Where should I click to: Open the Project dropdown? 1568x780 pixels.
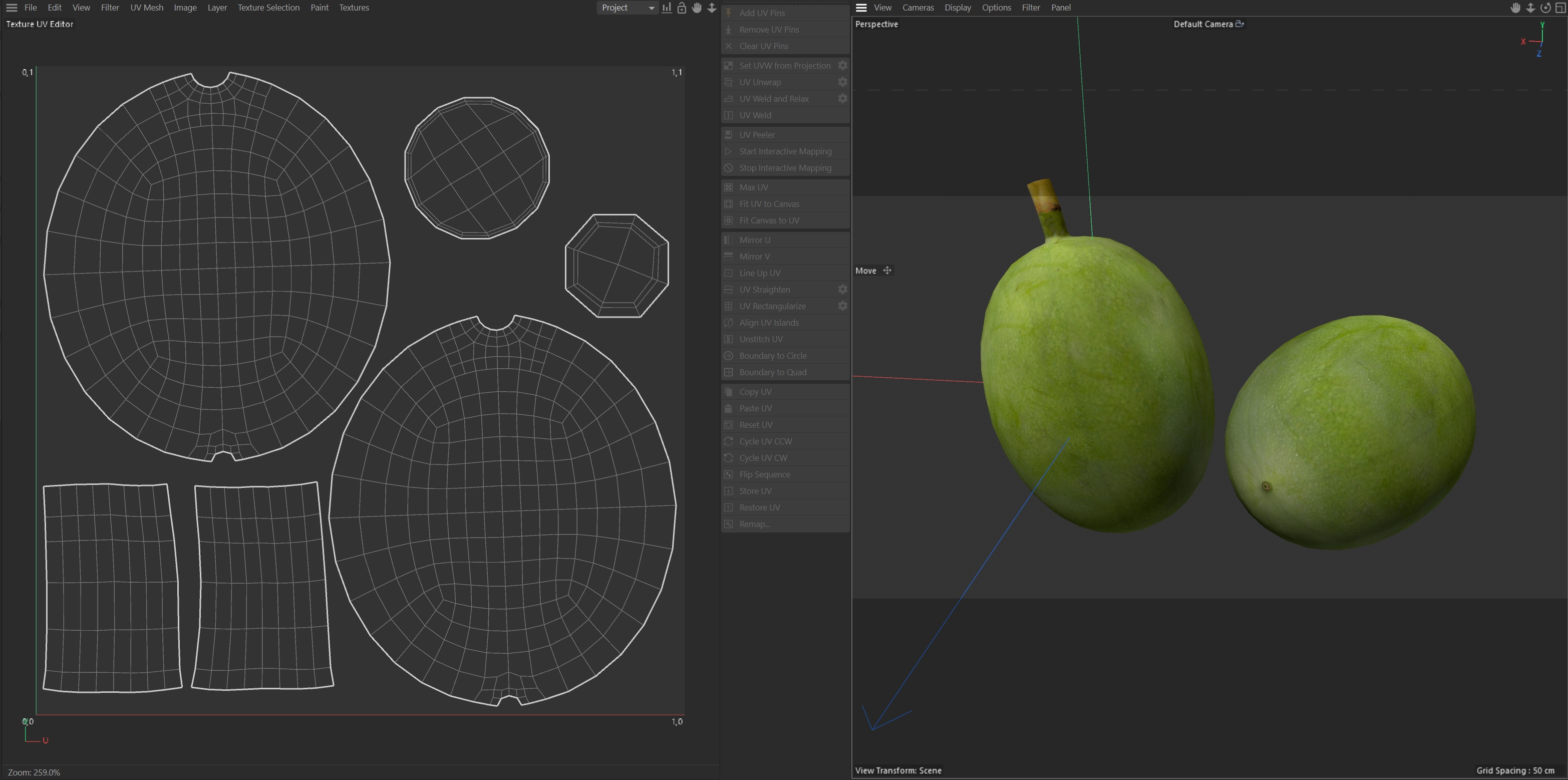pos(627,8)
